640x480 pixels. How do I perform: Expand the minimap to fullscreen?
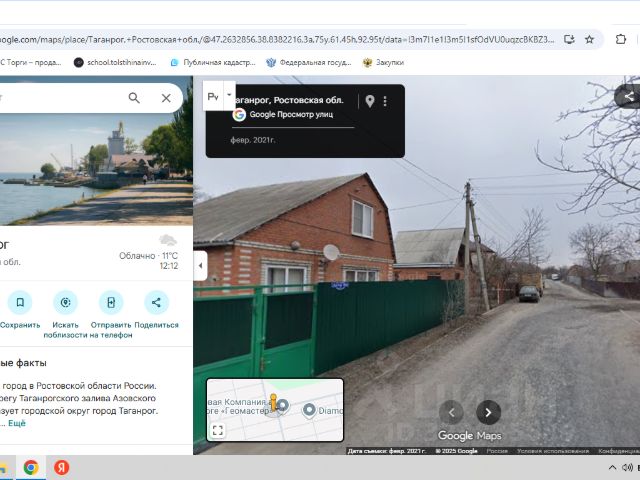pyautogui.click(x=218, y=430)
